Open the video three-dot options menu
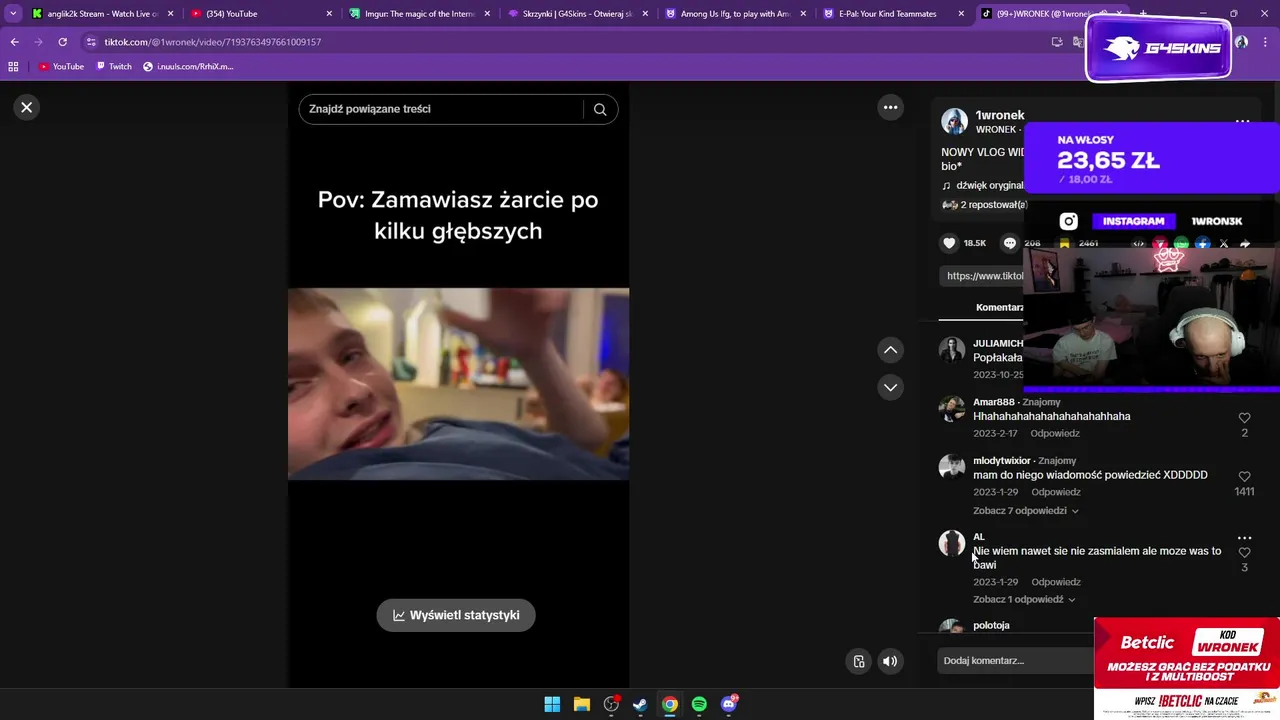 pyautogui.click(x=890, y=107)
